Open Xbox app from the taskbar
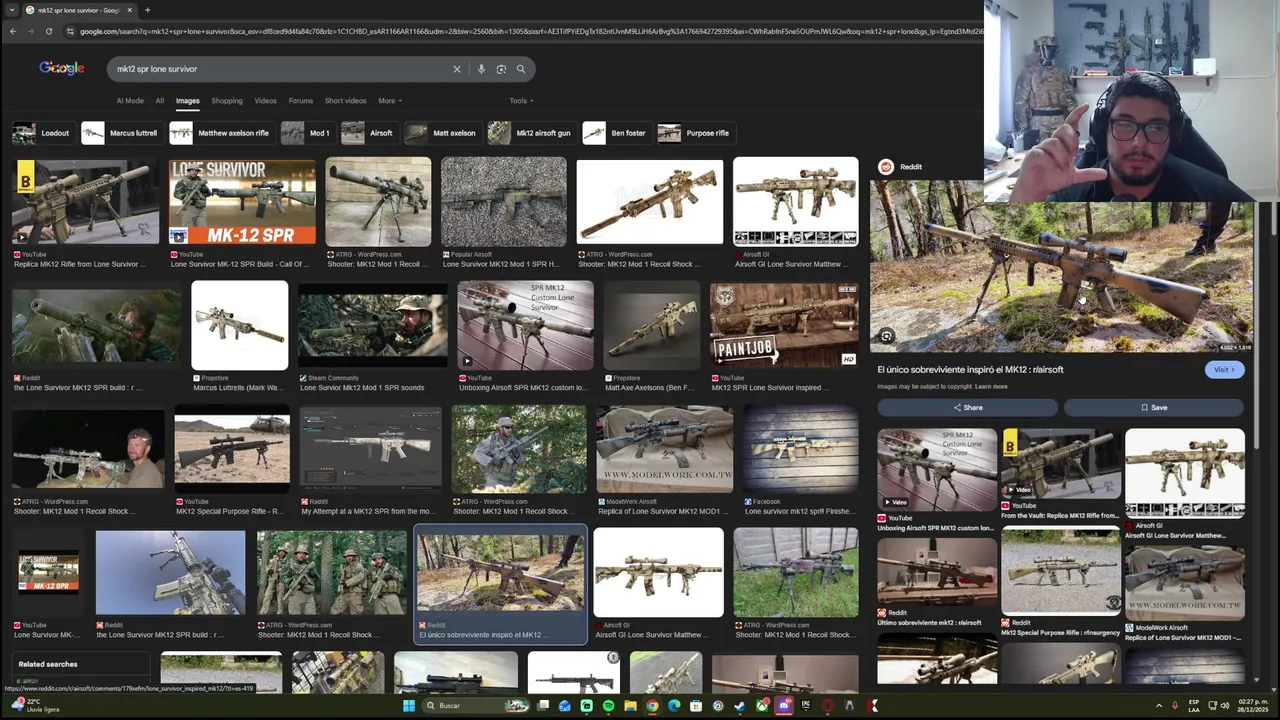 762,706
